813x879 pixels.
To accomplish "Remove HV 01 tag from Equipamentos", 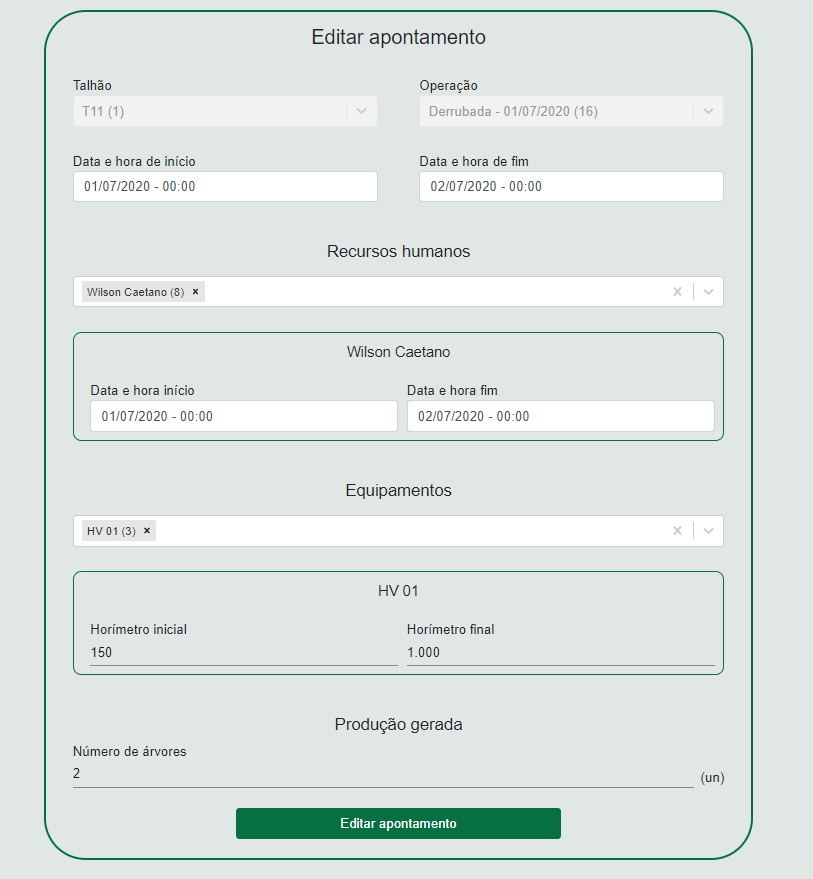I will [x=147, y=531].
